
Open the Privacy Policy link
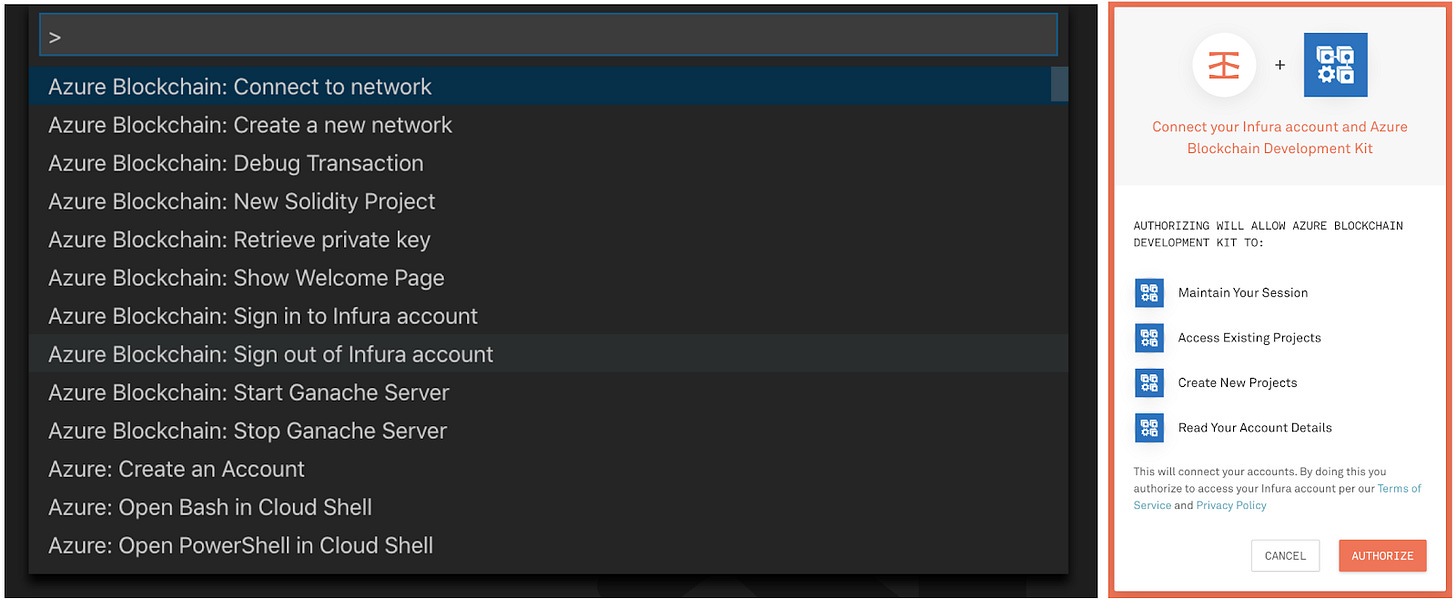[1231, 506]
